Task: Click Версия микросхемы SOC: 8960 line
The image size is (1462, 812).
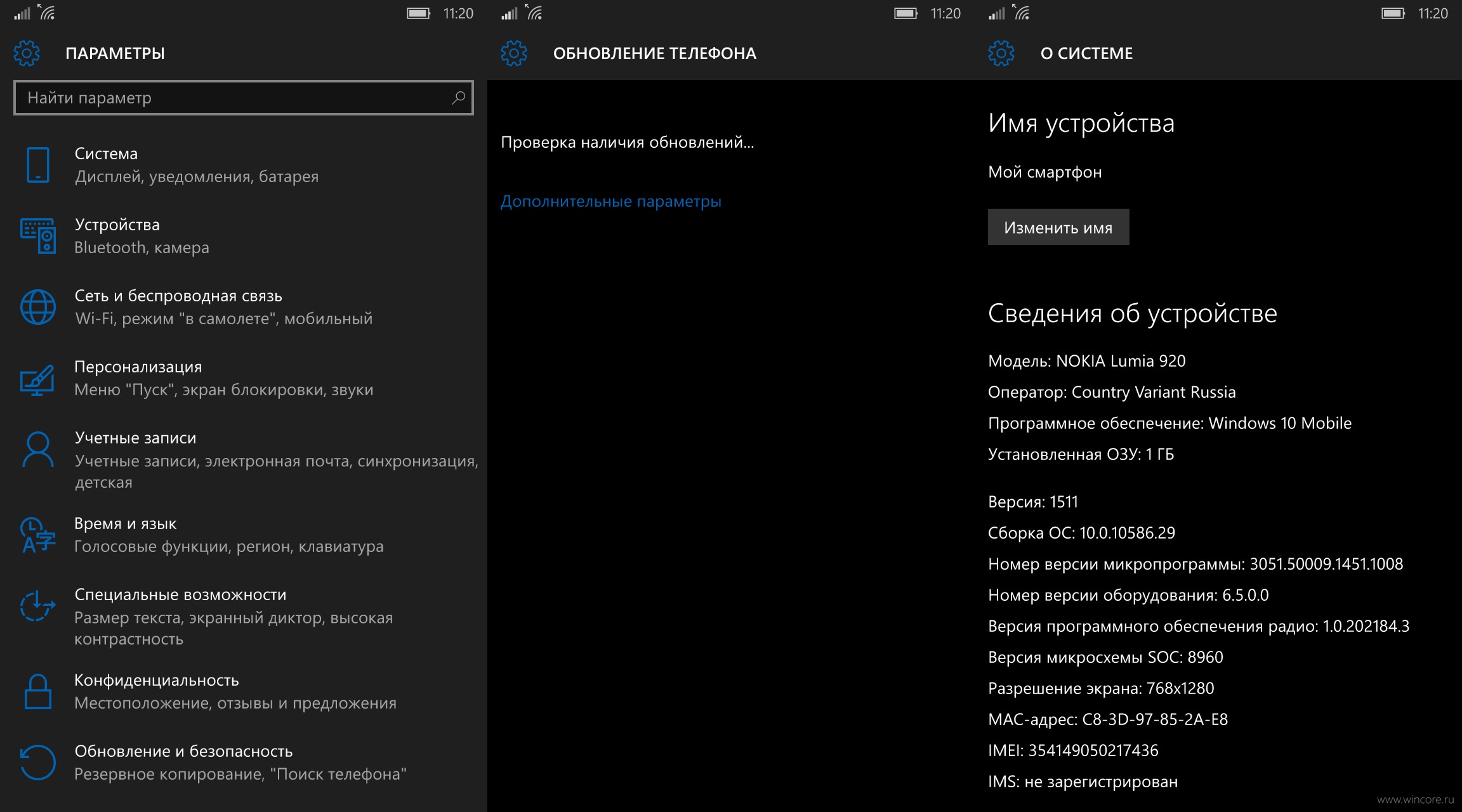Action: coord(1106,657)
